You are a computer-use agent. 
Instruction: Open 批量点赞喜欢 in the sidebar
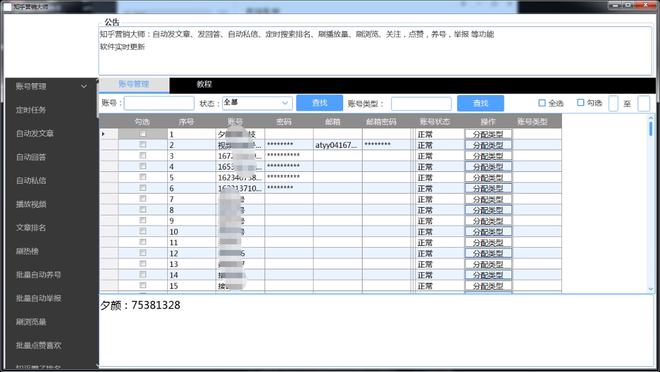(38, 345)
